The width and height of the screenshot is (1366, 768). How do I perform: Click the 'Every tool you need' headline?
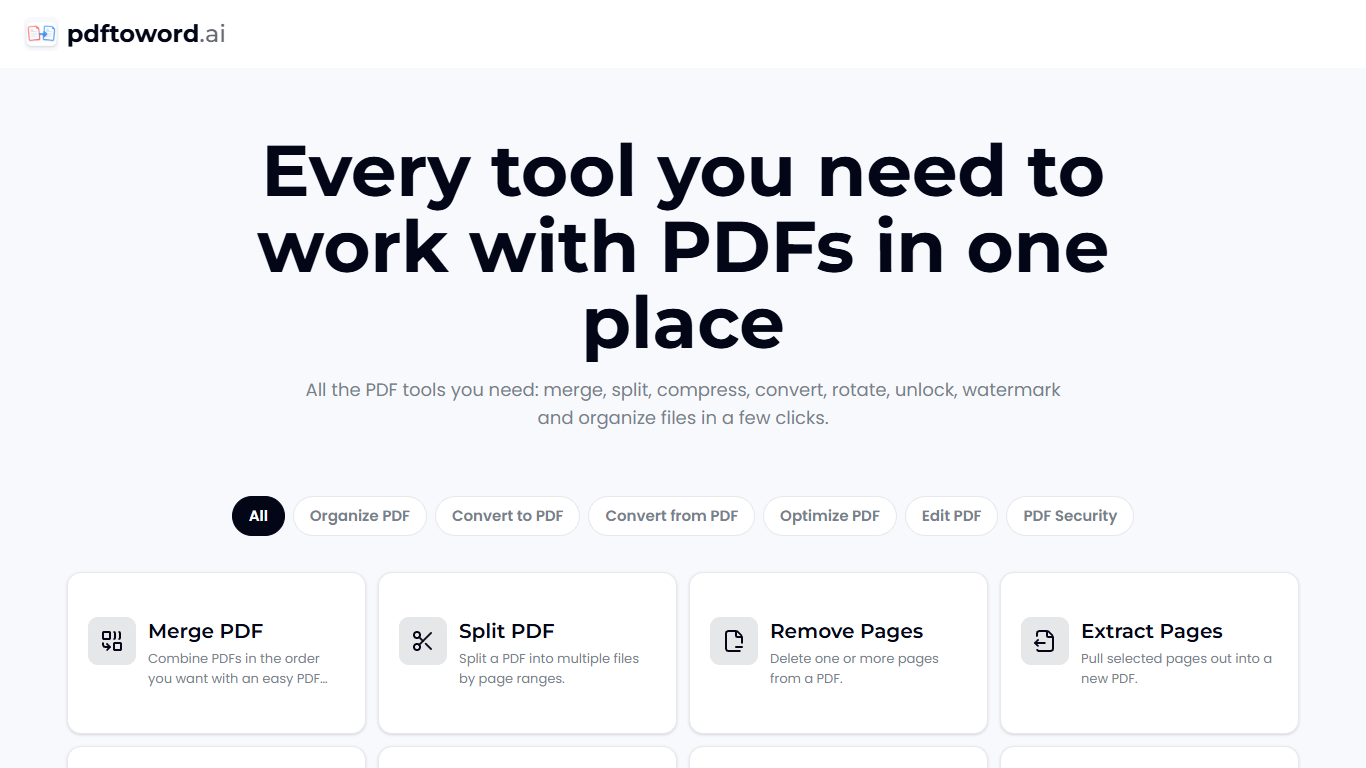pos(683,247)
